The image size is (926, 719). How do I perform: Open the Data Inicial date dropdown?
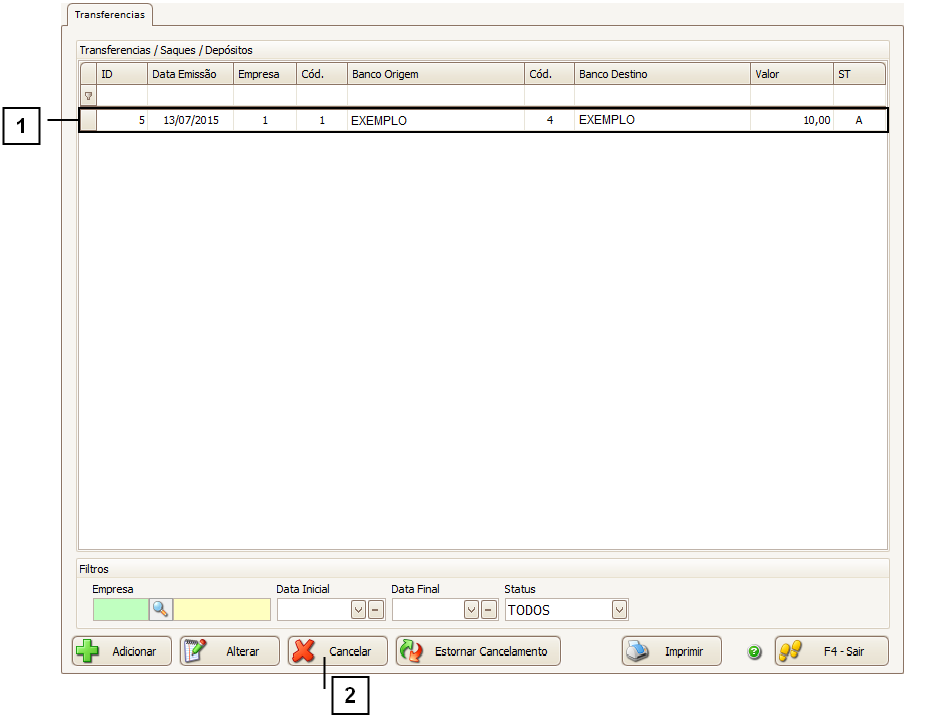click(359, 610)
